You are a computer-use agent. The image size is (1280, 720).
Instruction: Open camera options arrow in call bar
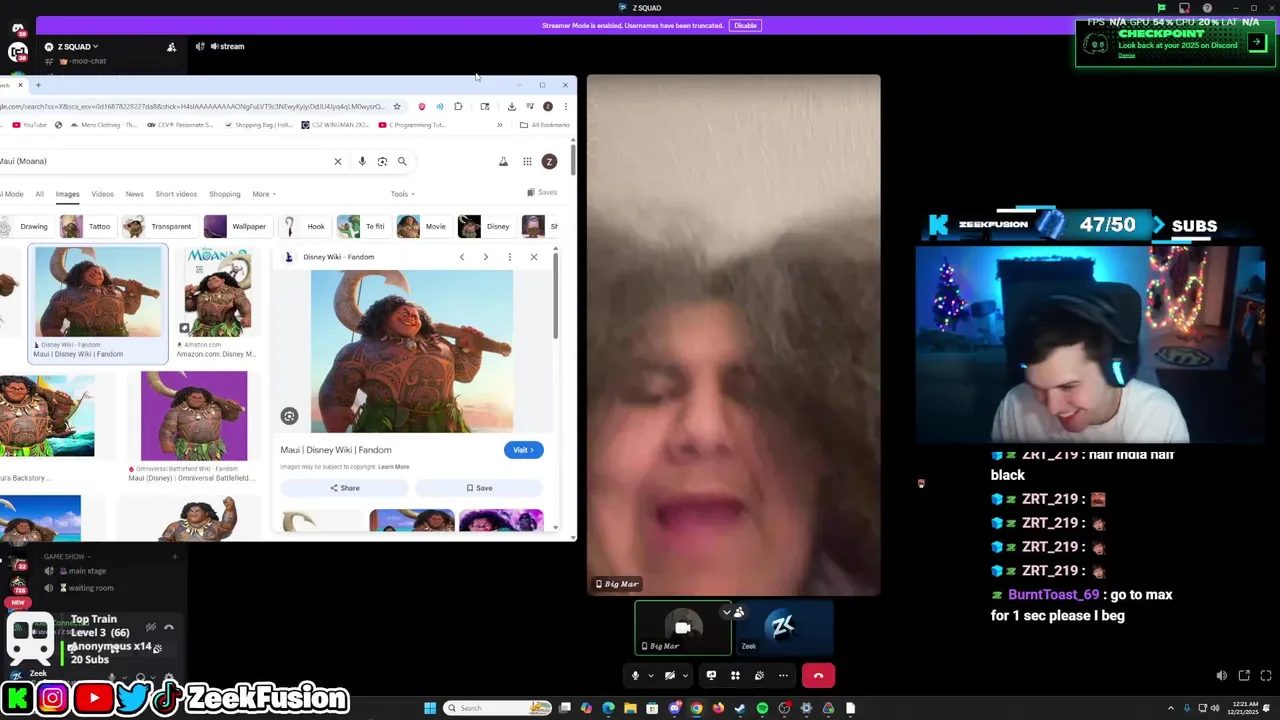tap(685, 676)
